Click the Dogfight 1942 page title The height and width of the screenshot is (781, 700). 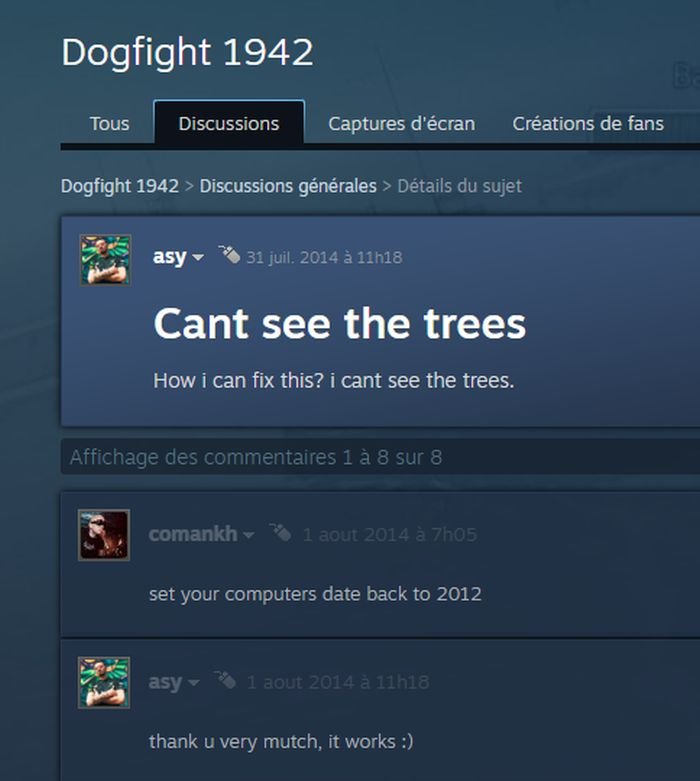(x=187, y=52)
